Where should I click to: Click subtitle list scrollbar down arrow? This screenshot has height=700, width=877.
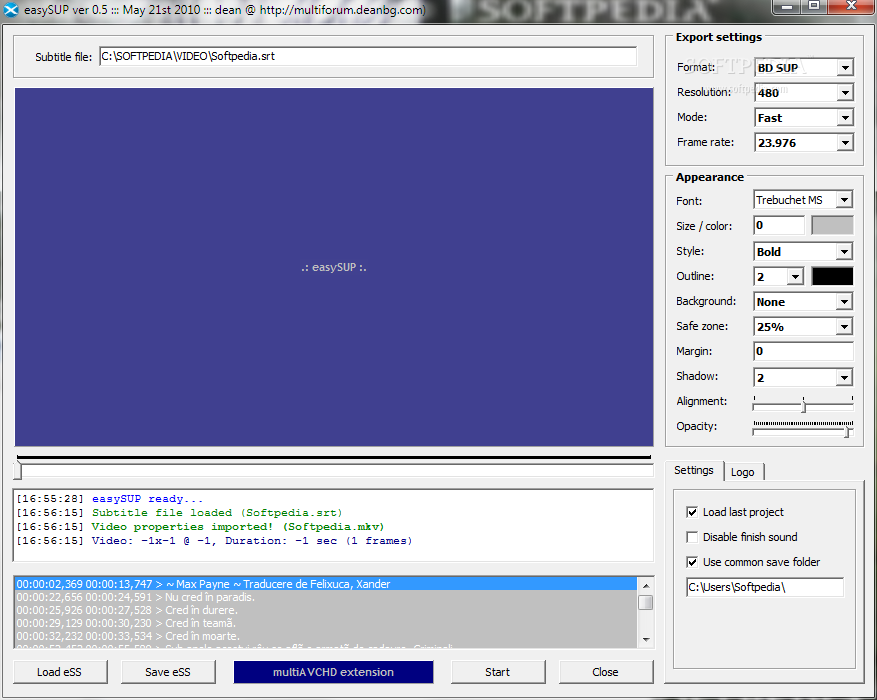click(645, 640)
